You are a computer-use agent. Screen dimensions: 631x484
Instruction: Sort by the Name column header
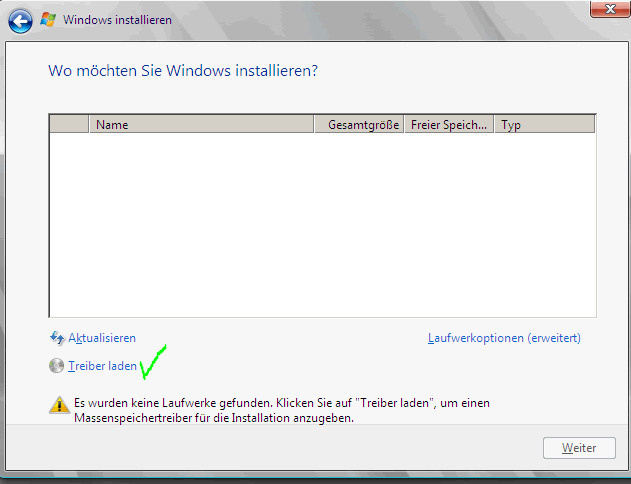pyautogui.click(x=201, y=125)
